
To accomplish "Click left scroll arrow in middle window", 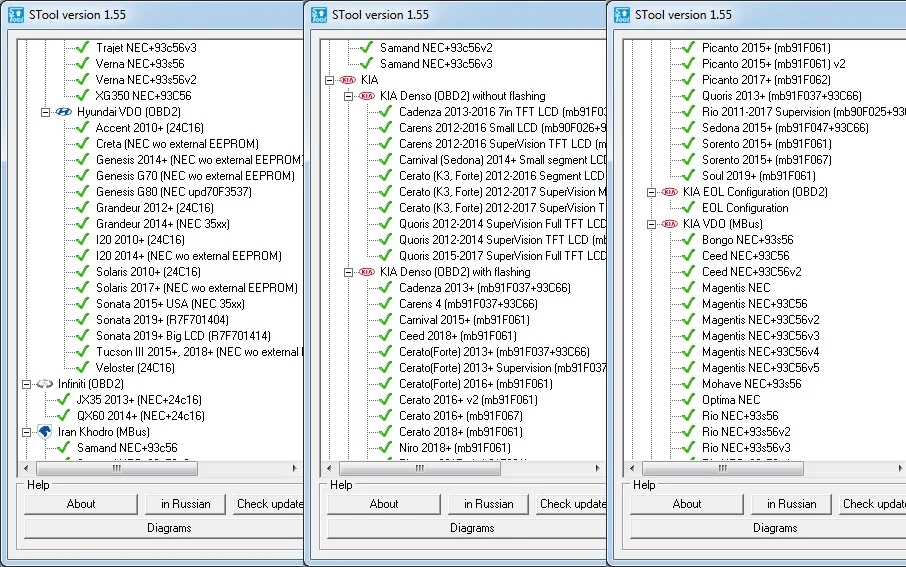I will pyautogui.click(x=329, y=468).
